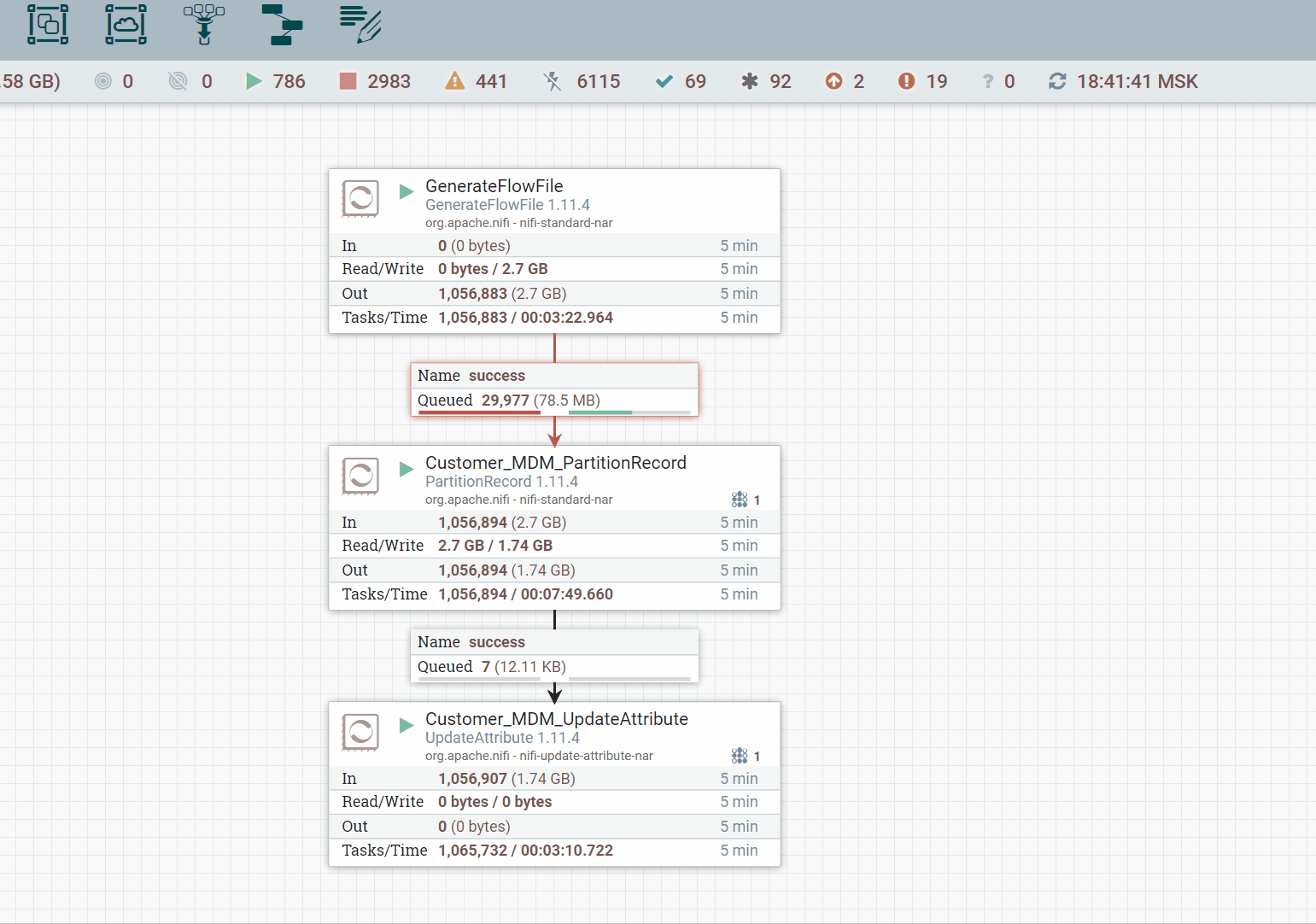The image size is (1316, 924).
Task: Click the active threads icon on Customer_MDM_PartitionRecord
Action: tap(740, 500)
